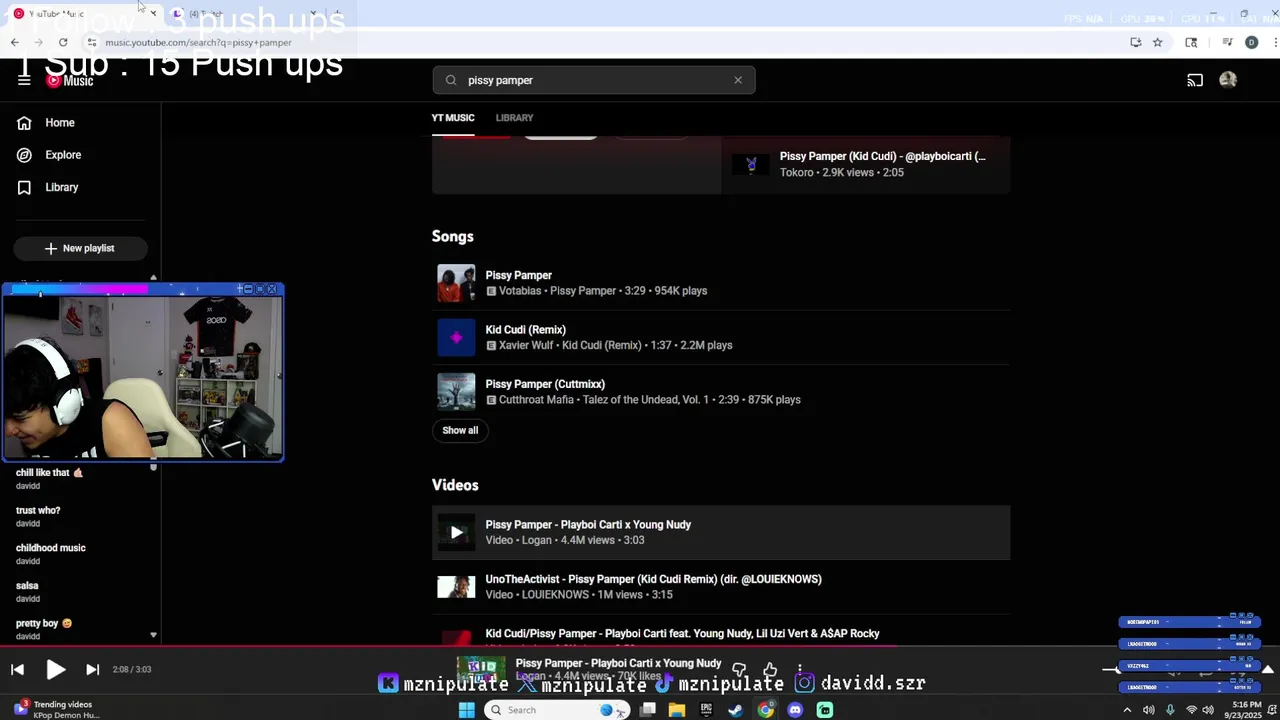The image size is (1280, 720).
Task: Click the sidebar playlist scroll-down arrow
Action: coord(153,635)
